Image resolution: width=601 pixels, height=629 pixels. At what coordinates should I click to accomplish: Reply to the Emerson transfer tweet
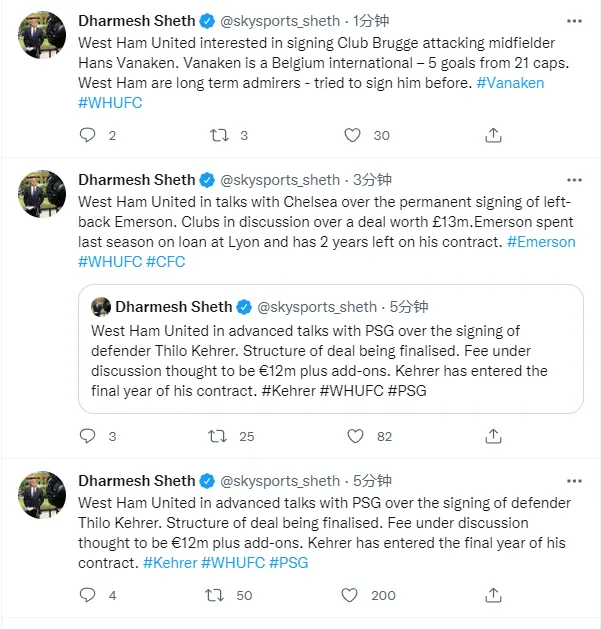tap(87, 436)
